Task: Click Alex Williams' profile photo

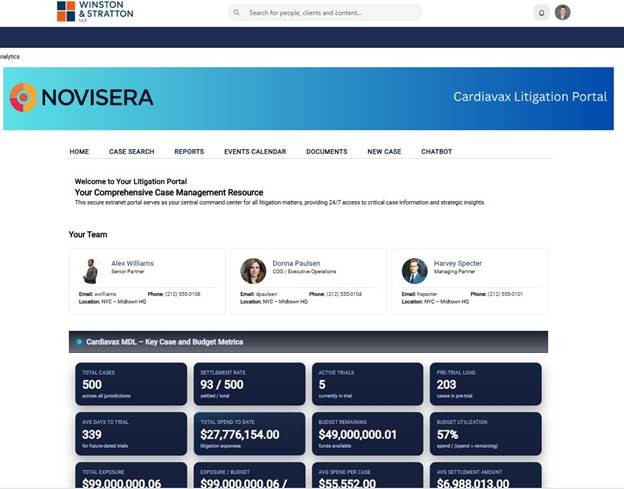Action: pos(91,271)
